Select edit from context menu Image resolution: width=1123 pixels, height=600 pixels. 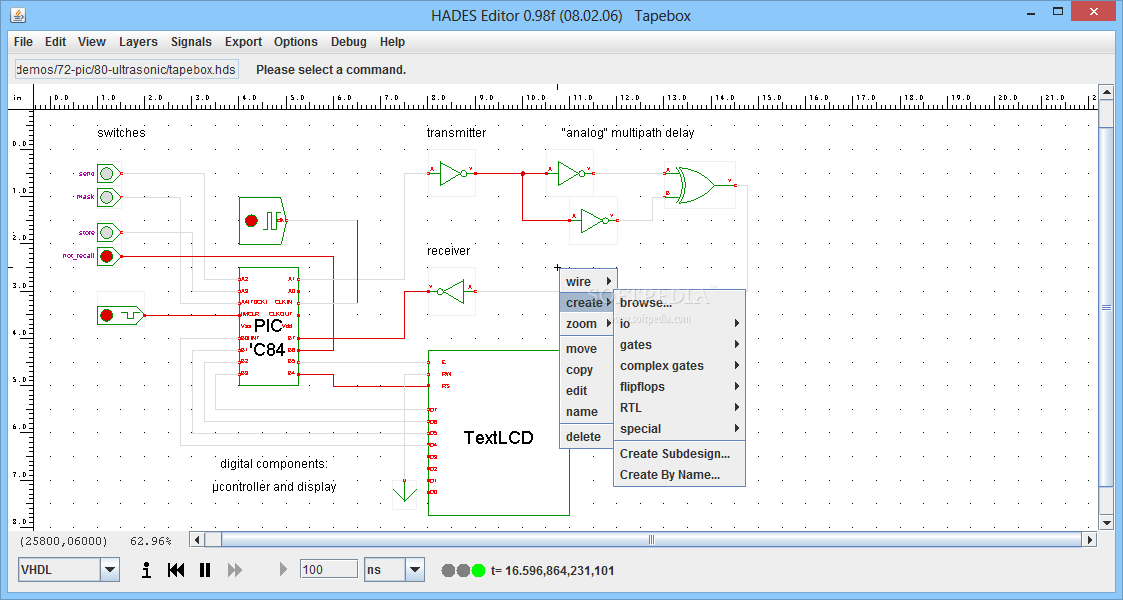point(588,391)
